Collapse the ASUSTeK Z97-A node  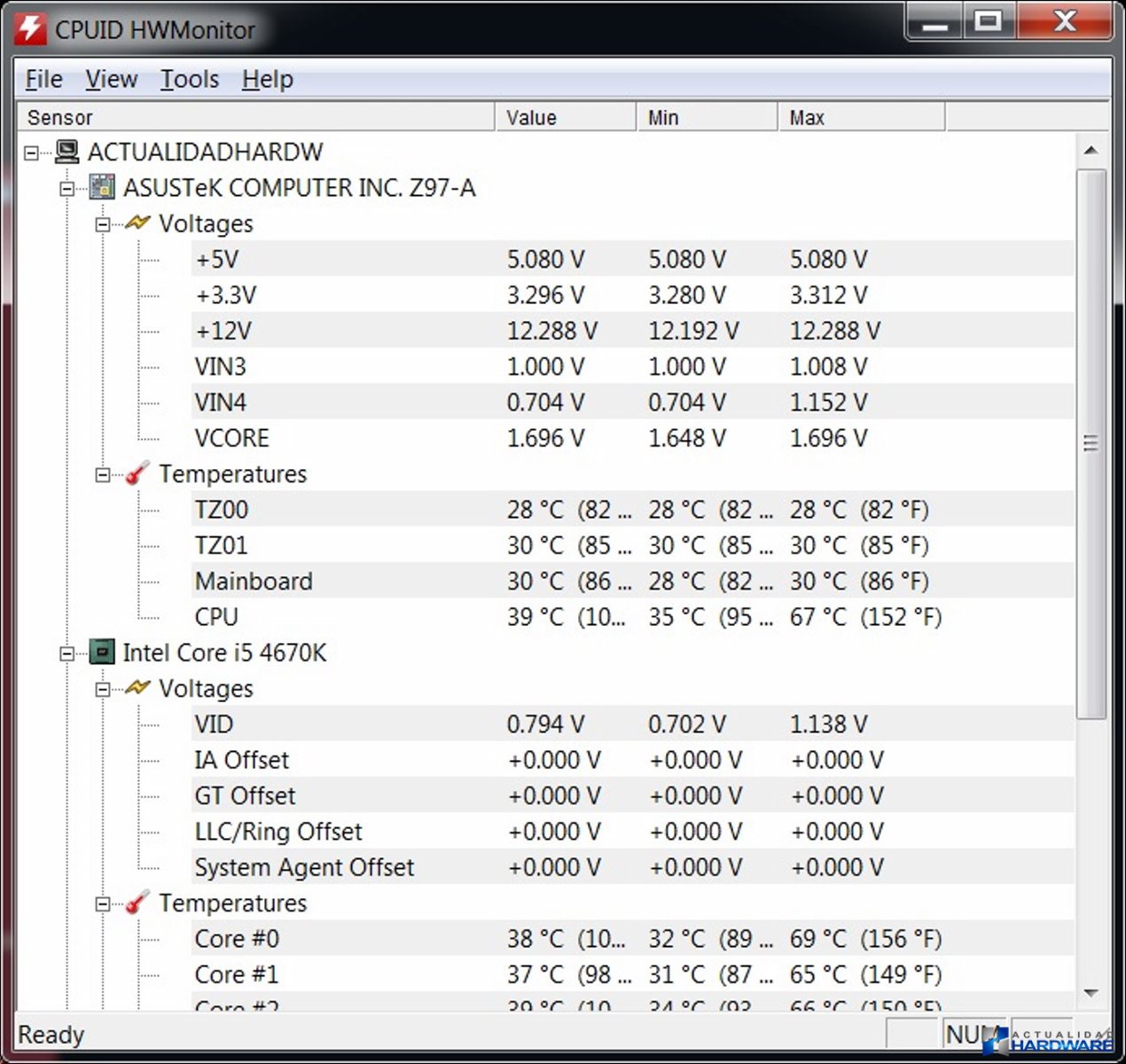[x=67, y=189]
